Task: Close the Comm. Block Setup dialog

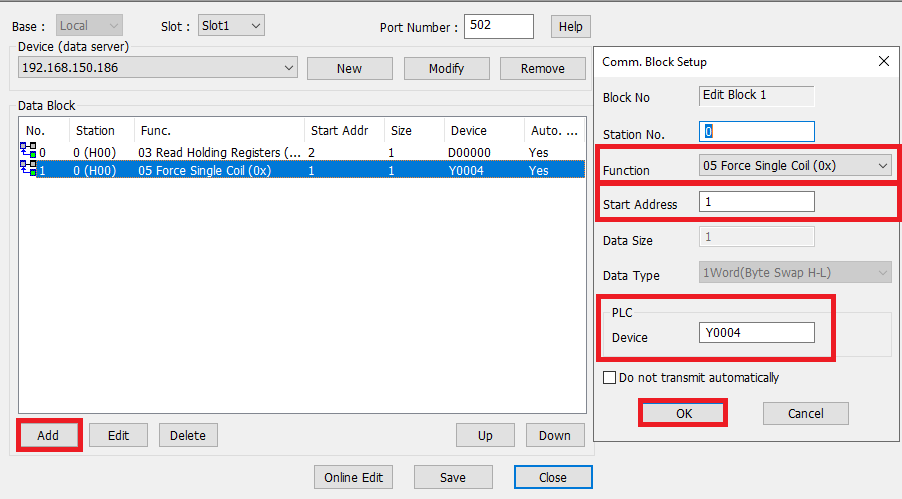Action: [884, 61]
